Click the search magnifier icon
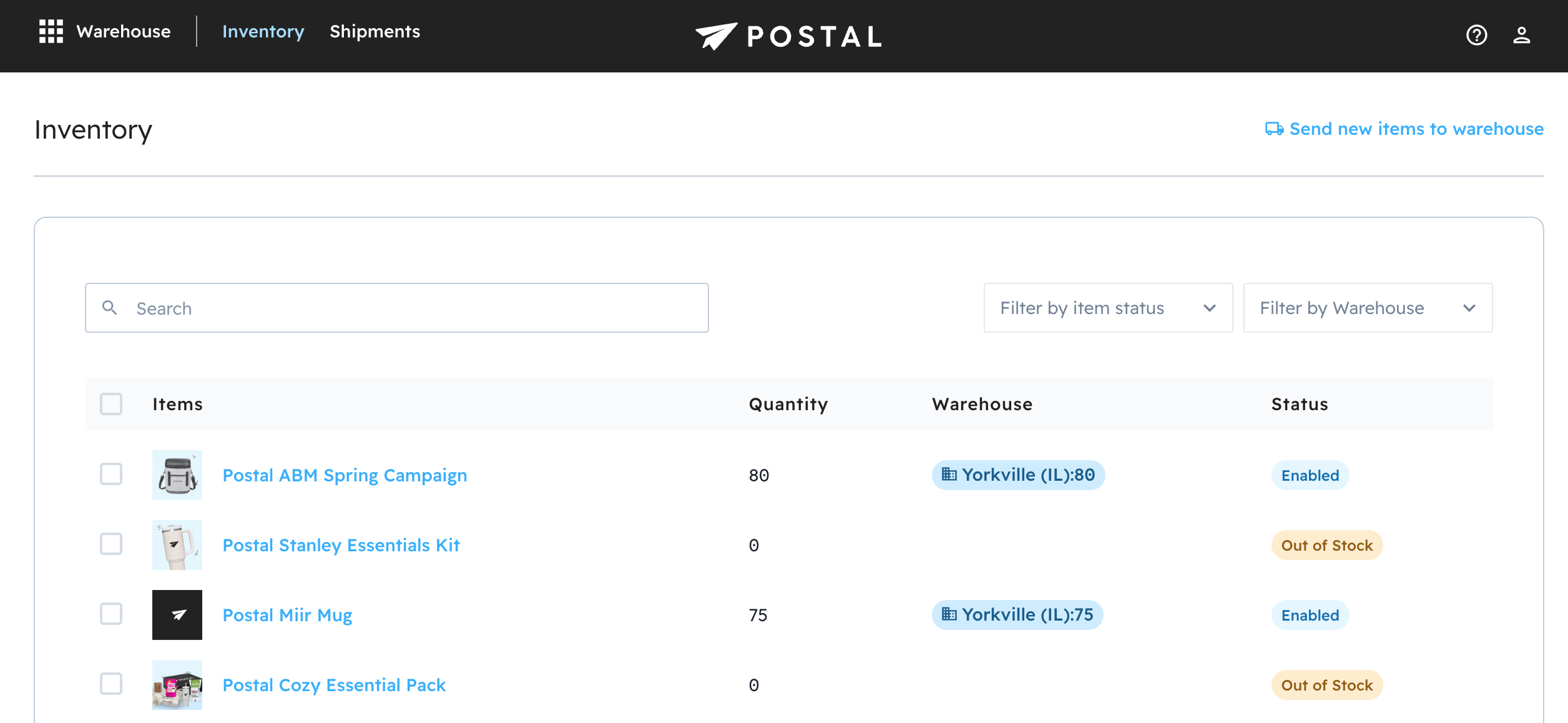Viewport: 1568px width, 723px height. [110, 308]
